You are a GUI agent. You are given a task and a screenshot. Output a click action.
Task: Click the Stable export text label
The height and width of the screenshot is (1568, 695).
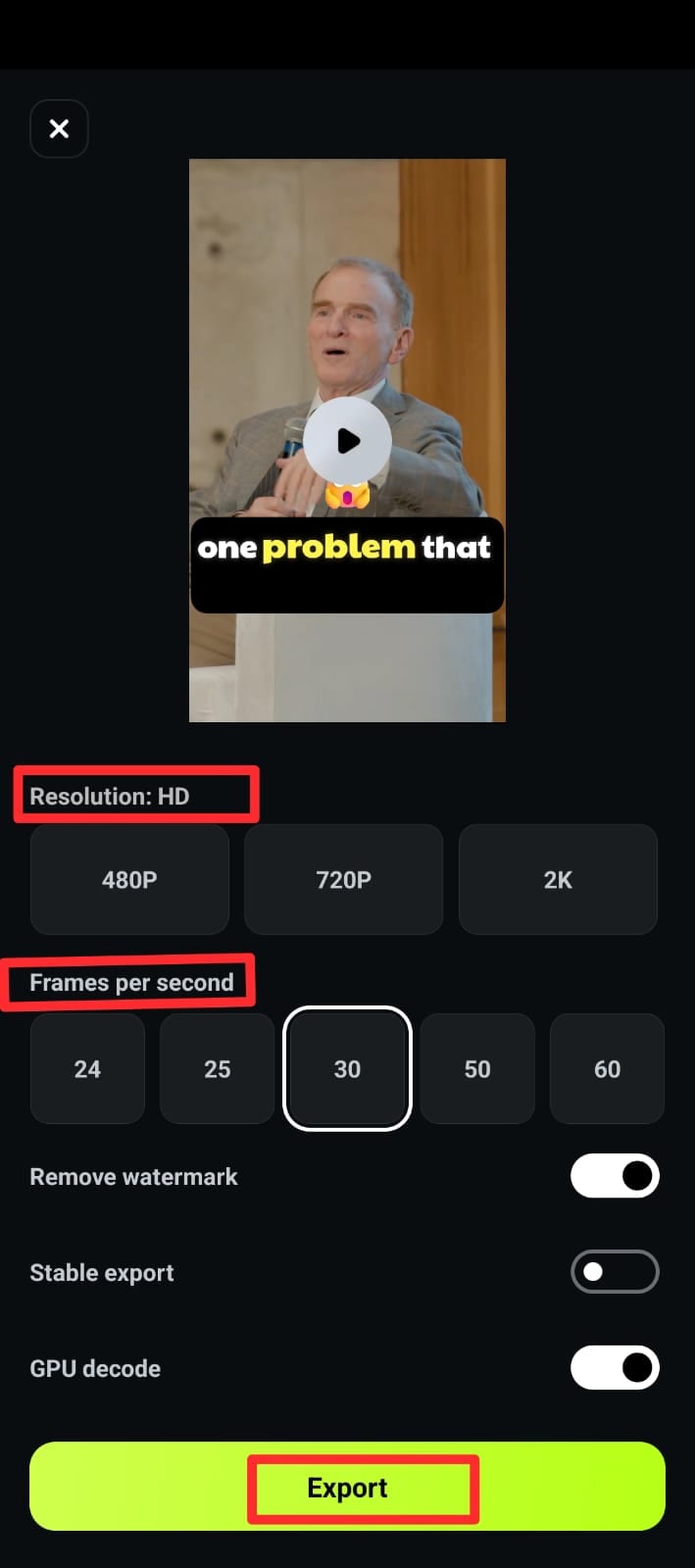click(102, 1272)
